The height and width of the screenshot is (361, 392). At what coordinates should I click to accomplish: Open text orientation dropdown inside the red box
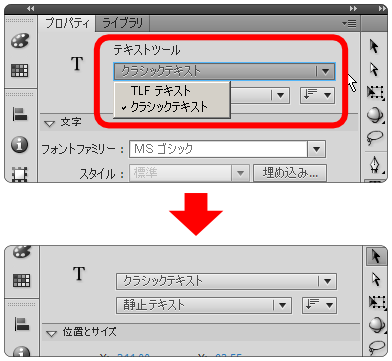coord(317,95)
